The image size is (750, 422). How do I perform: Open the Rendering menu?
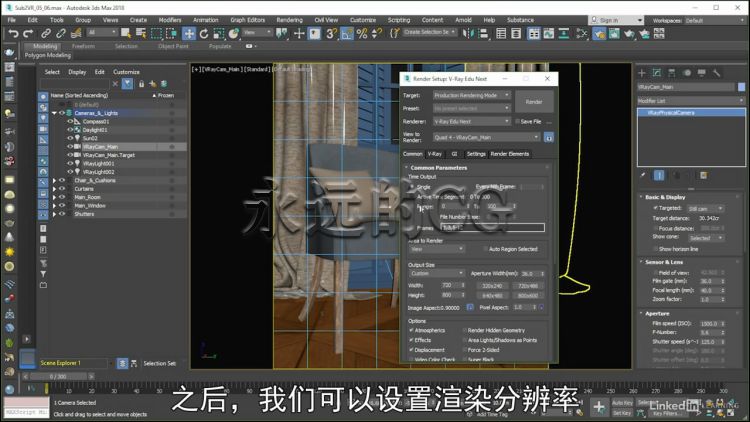pyautogui.click(x=289, y=20)
